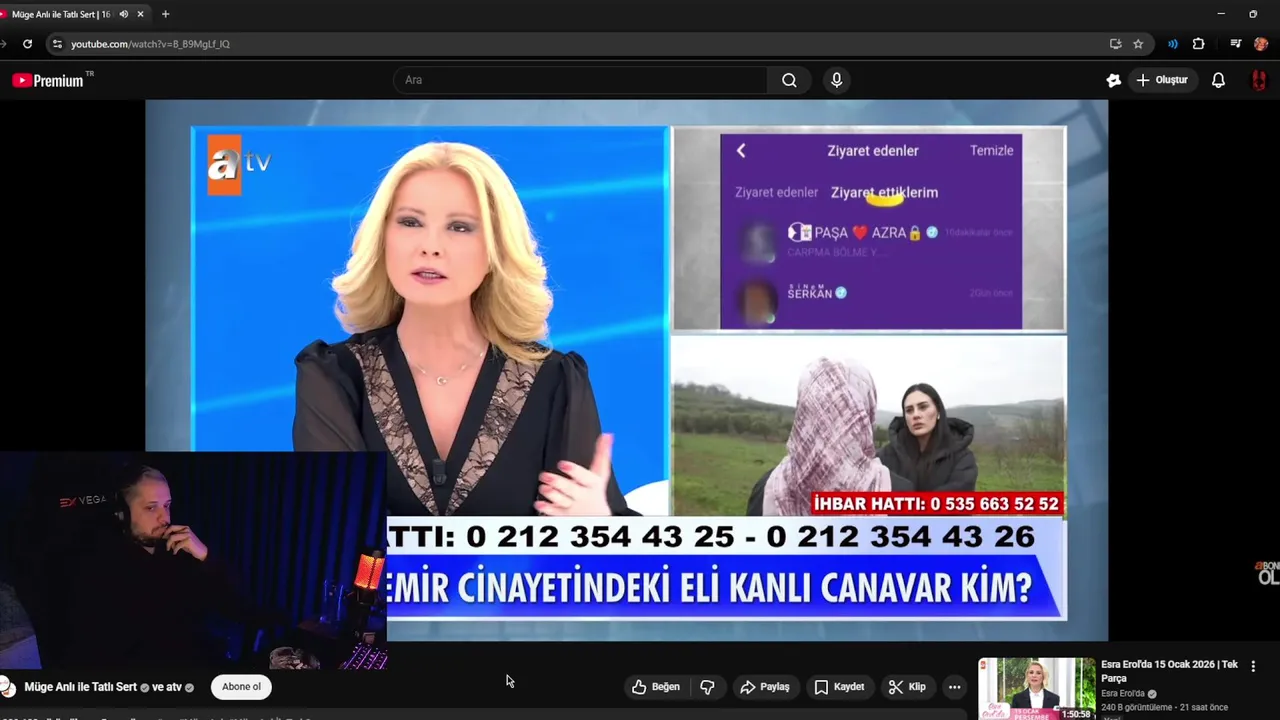Screen dimensions: 1280x720
Task: Open media control icon in browser toolbar
Action: (1236, 44)
